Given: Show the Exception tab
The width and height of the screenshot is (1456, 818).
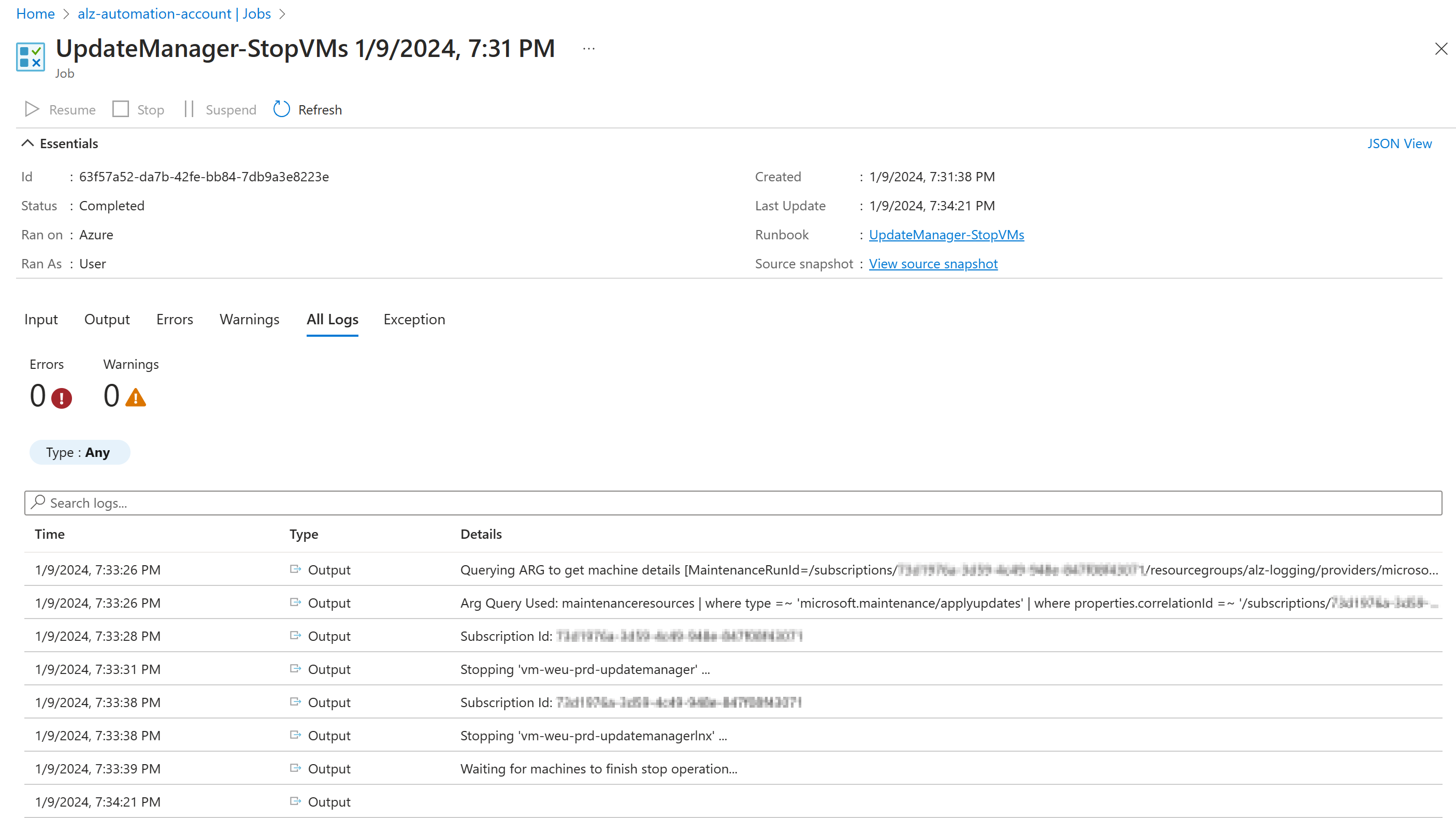Looking at the screenshot, I should [x=414, y=320].
